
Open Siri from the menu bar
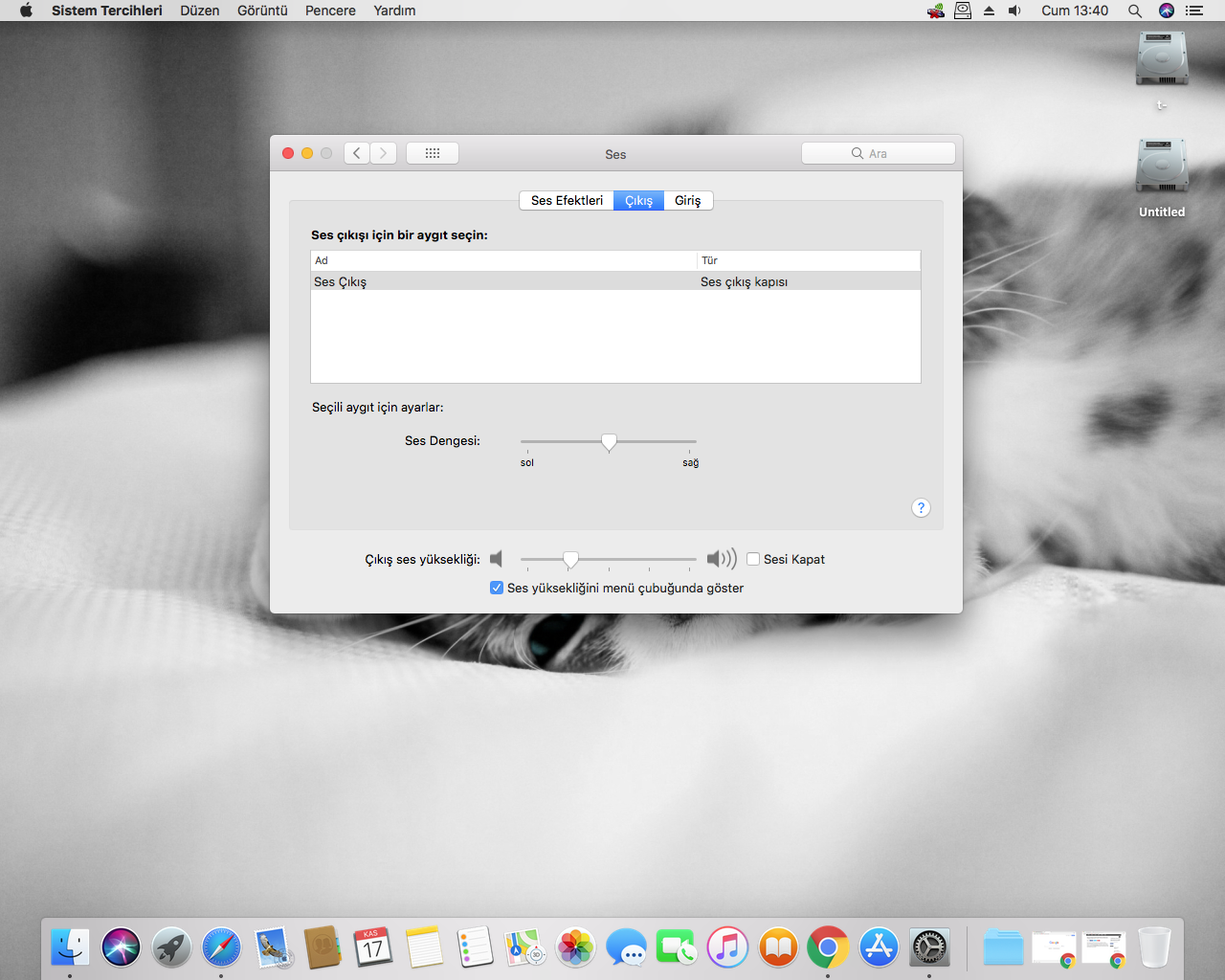(x=1167, y=11)
